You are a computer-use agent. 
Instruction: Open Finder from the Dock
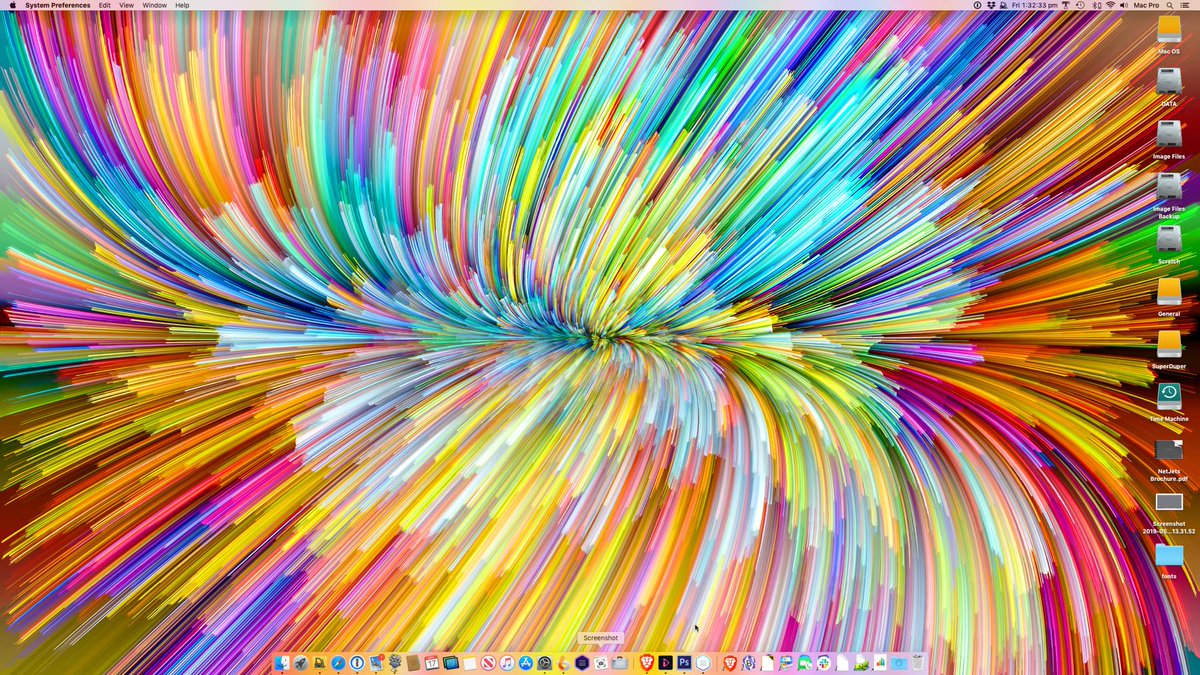click(x=281, y=662)
